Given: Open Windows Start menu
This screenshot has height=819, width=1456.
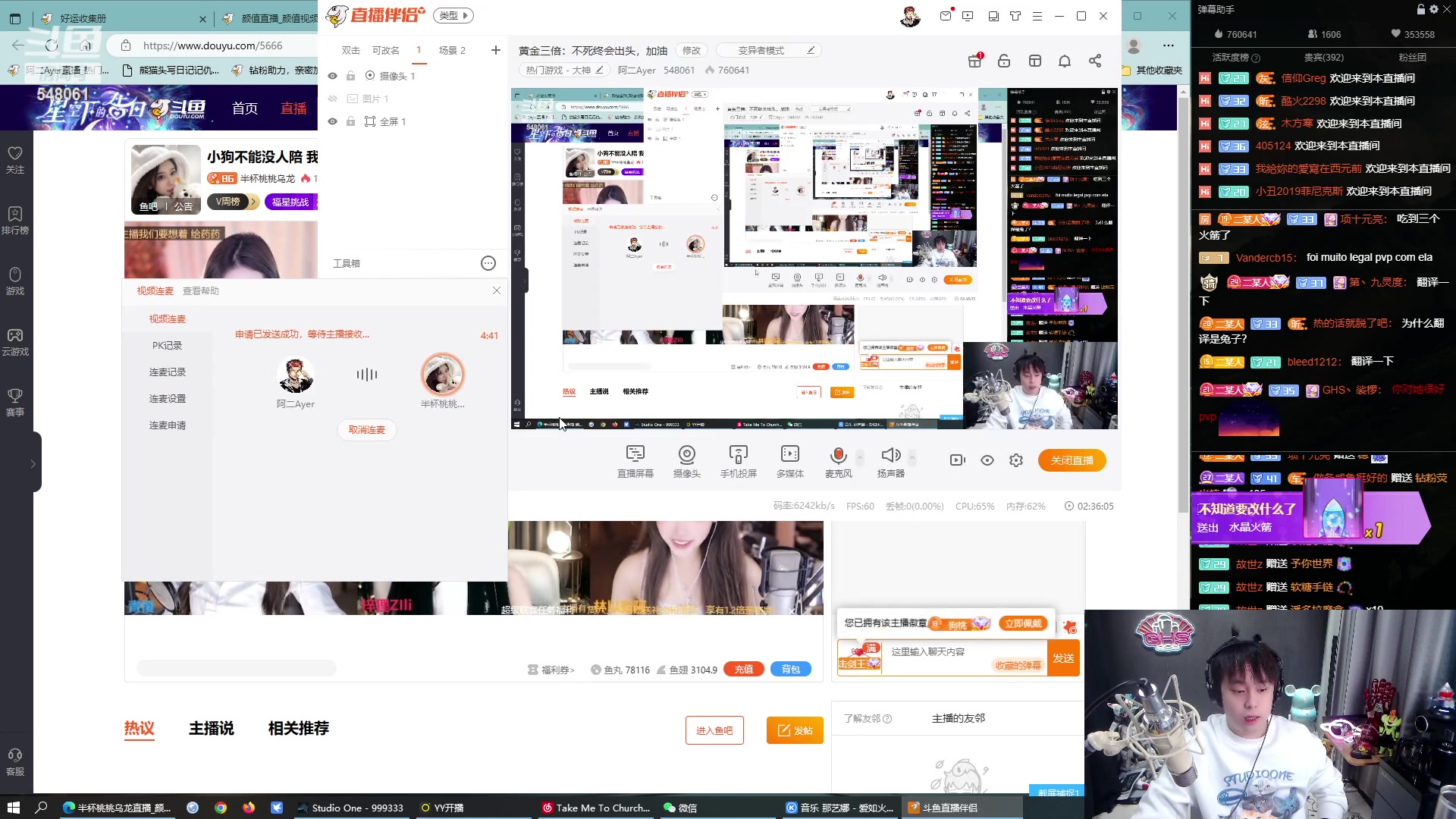Looking at the screenshot, I should [13, 808].
